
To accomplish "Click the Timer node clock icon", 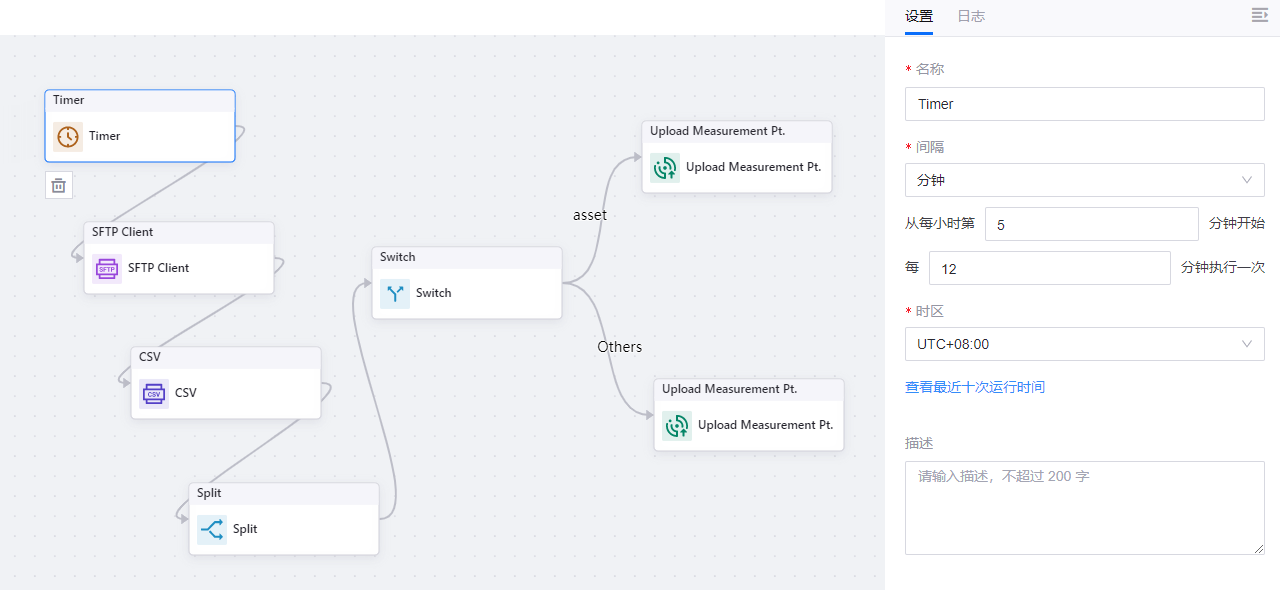I will (68, 137).
